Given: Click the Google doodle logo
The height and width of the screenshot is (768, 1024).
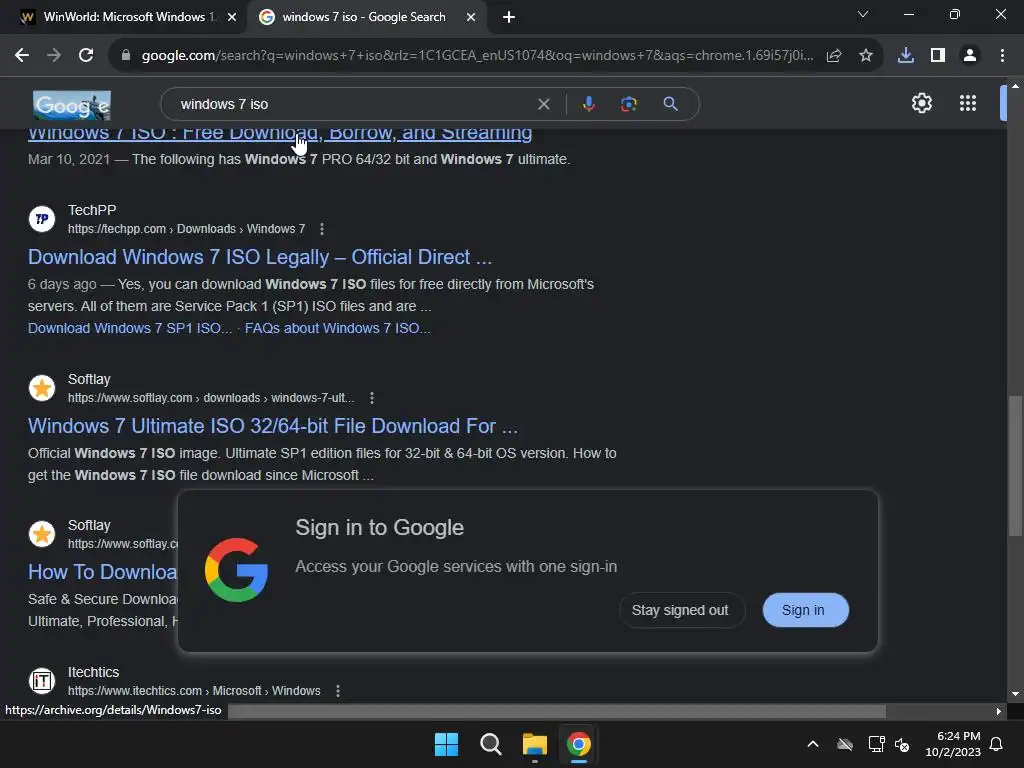Looking at the screenshot, I should pyautogui.click(x=72, y=105).
